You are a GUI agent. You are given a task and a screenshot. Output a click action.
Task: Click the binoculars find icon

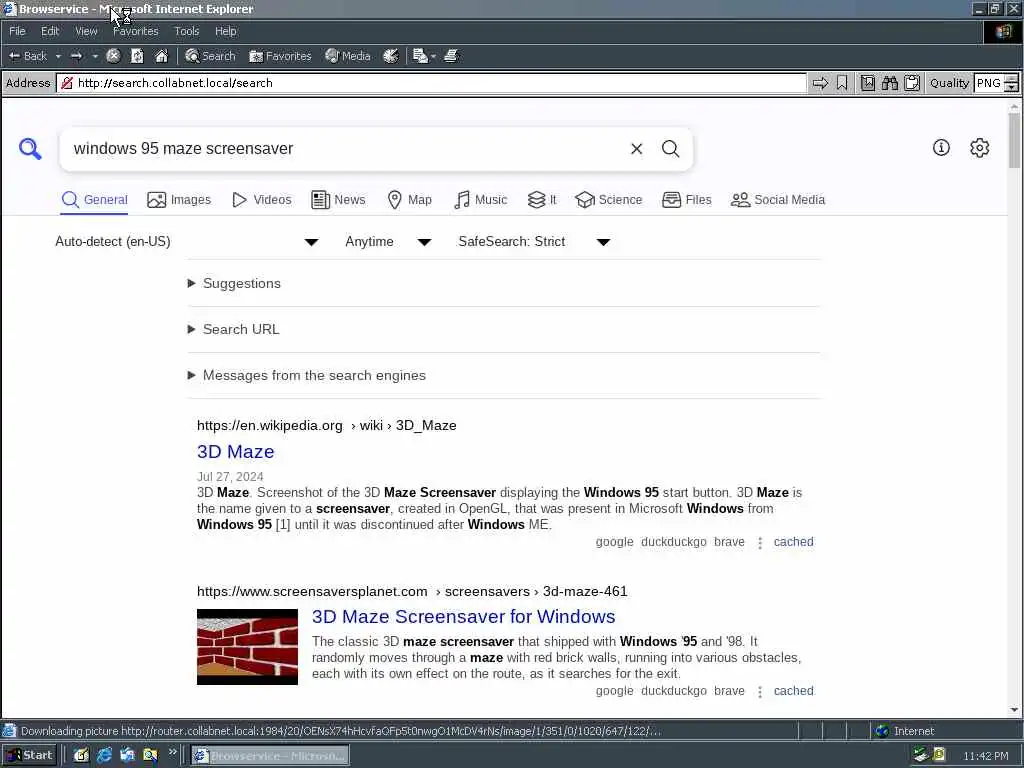coord(889,83)
